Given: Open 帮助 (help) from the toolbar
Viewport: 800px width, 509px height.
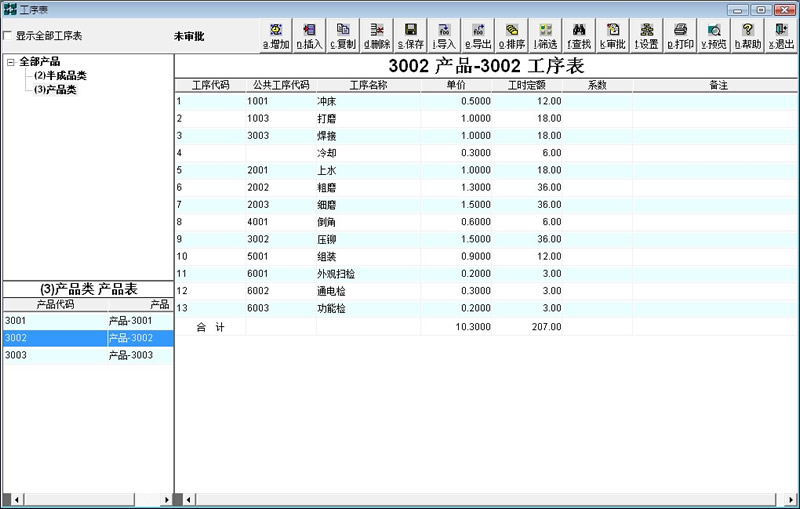Looking at the screenshot, I should click(x=747, y=36).
